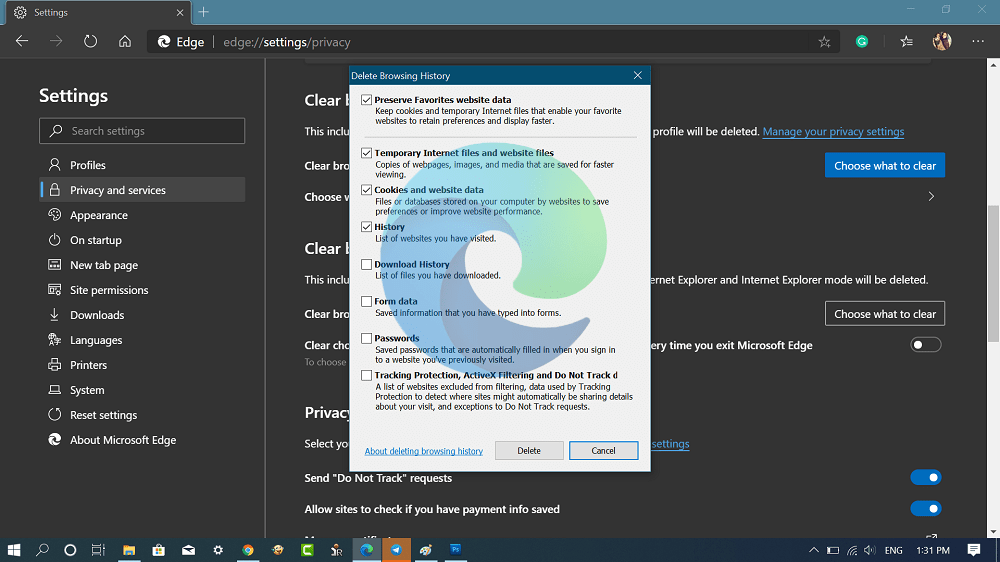
Task: Uncheck the History checkbox
Action: click(366, 226)
